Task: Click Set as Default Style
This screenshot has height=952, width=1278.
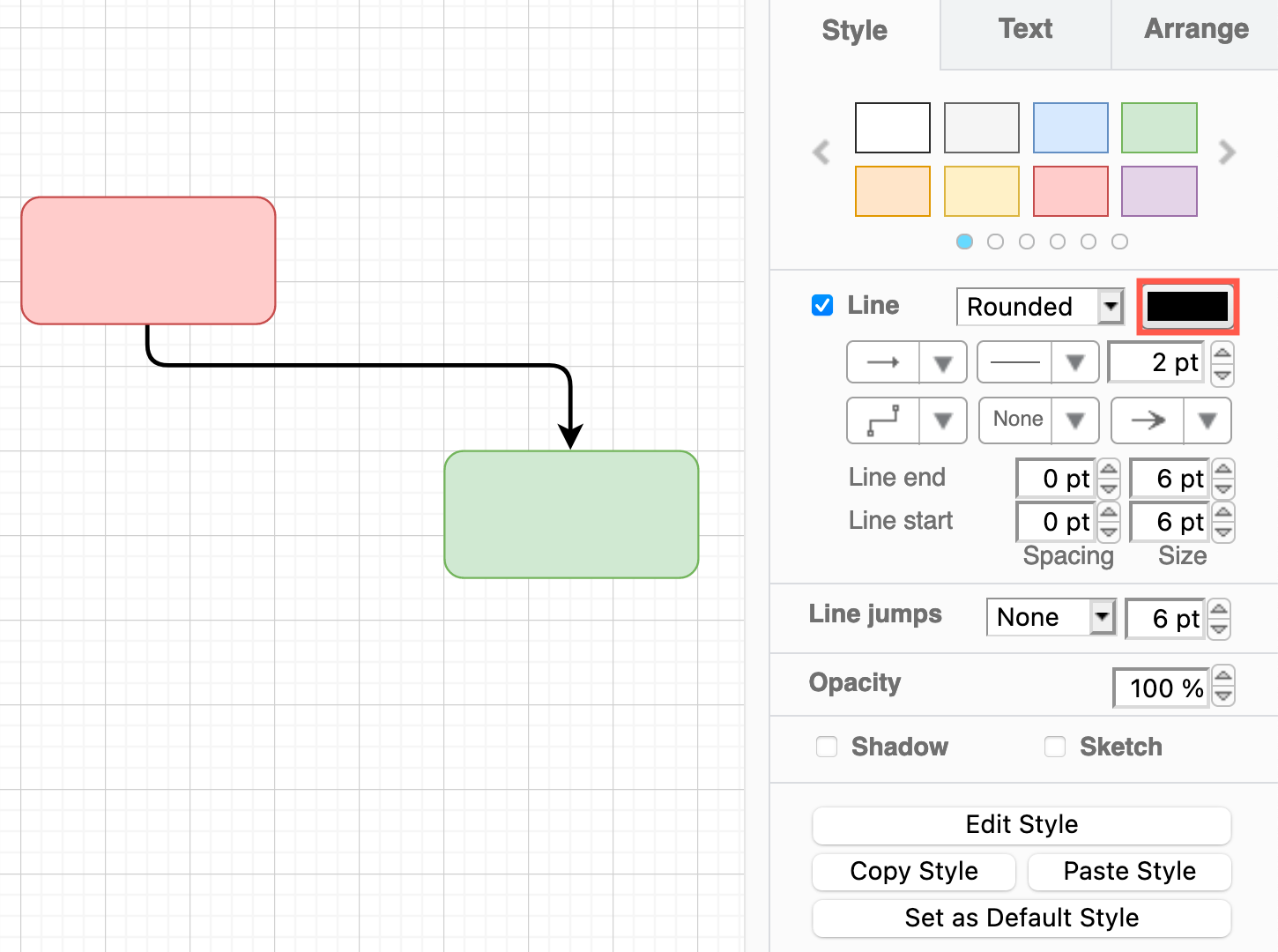Action: 1021,918
